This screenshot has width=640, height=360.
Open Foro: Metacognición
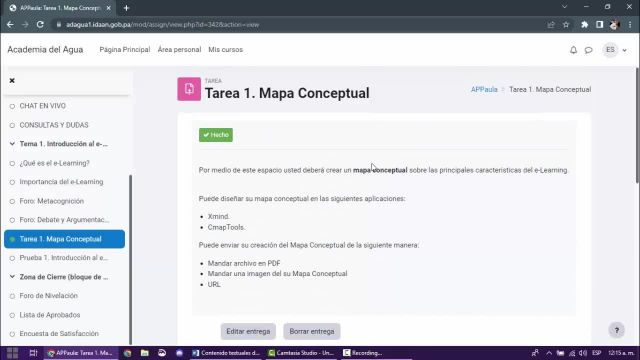(x=51, y=201)
